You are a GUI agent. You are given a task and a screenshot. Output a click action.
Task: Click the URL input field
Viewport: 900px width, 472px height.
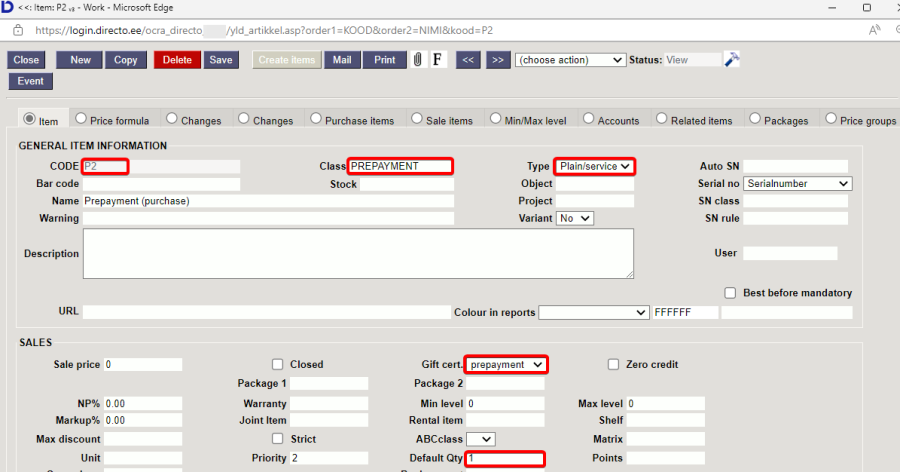pos(267,312)
